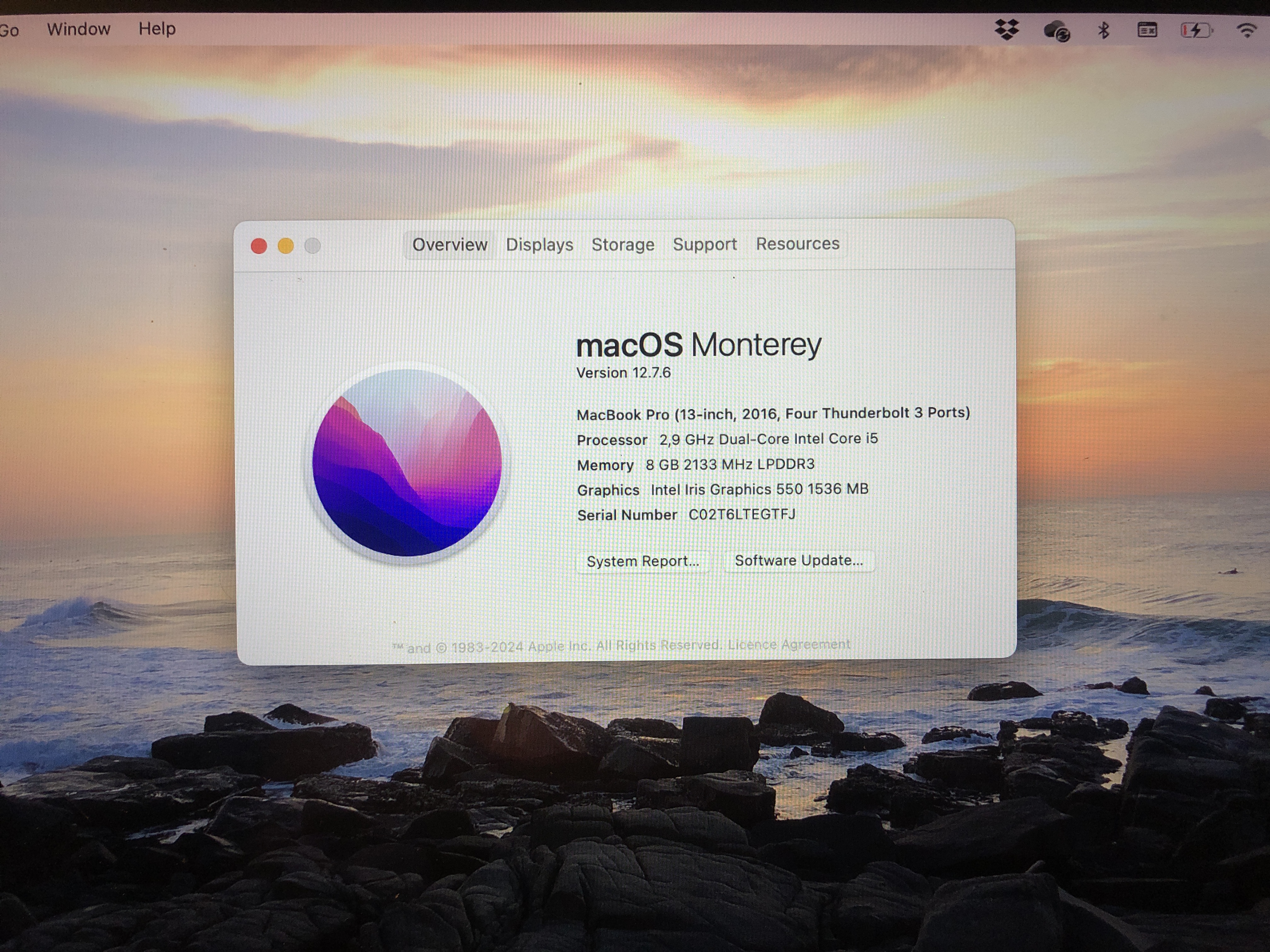This screenshot has width=1270, height=952.
Task: Open the Resources tab
Action: tap(798, 244)
